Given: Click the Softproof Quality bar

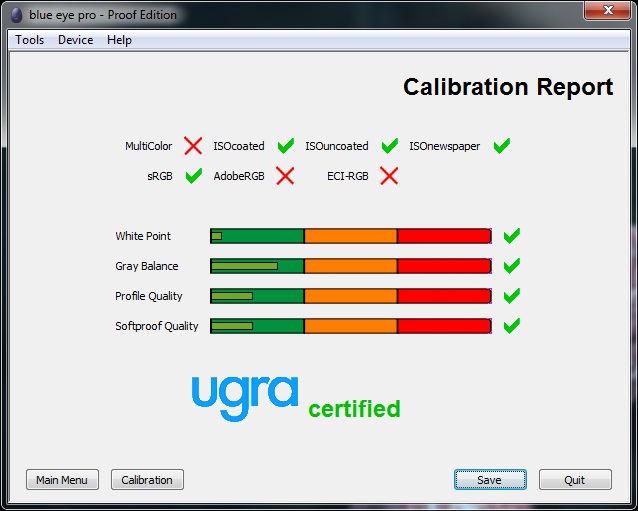Looking at the screenshot, I should tap(351, 326).
